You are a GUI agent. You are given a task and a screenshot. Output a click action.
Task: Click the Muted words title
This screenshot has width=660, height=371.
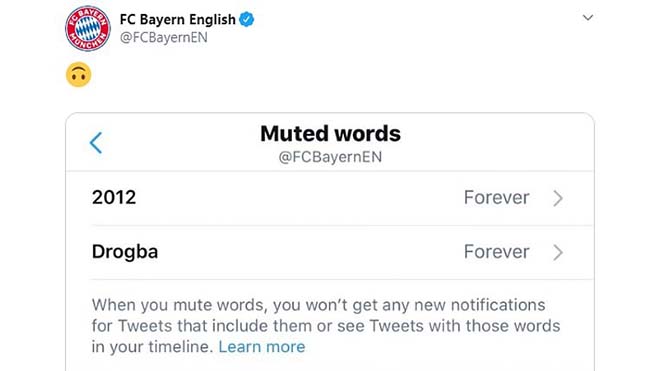(x=330, y=134)
